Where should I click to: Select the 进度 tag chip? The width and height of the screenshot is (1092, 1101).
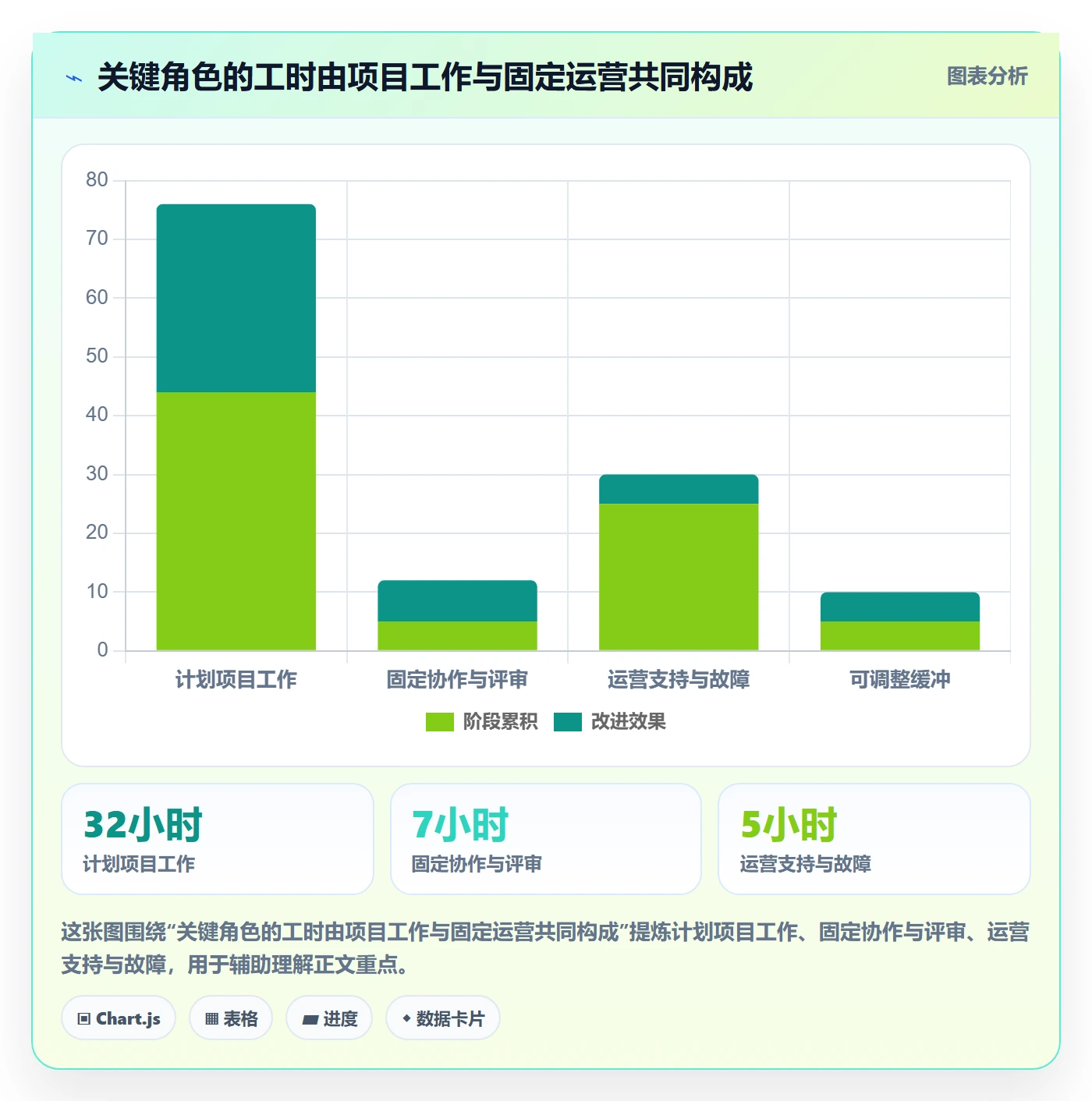[329, 1018]
